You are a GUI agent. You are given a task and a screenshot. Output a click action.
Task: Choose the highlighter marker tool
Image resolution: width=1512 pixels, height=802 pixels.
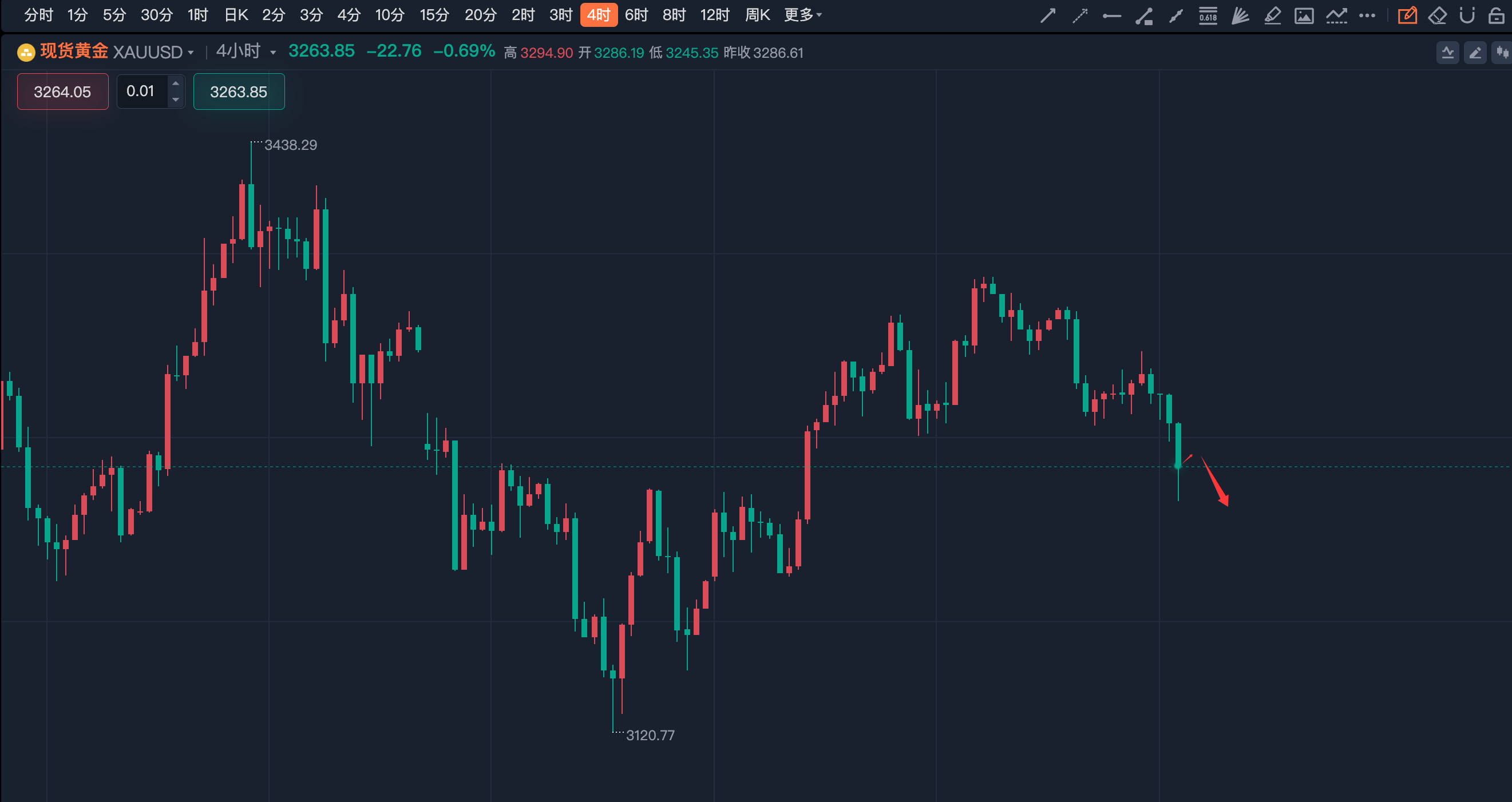coord(1272,15)
